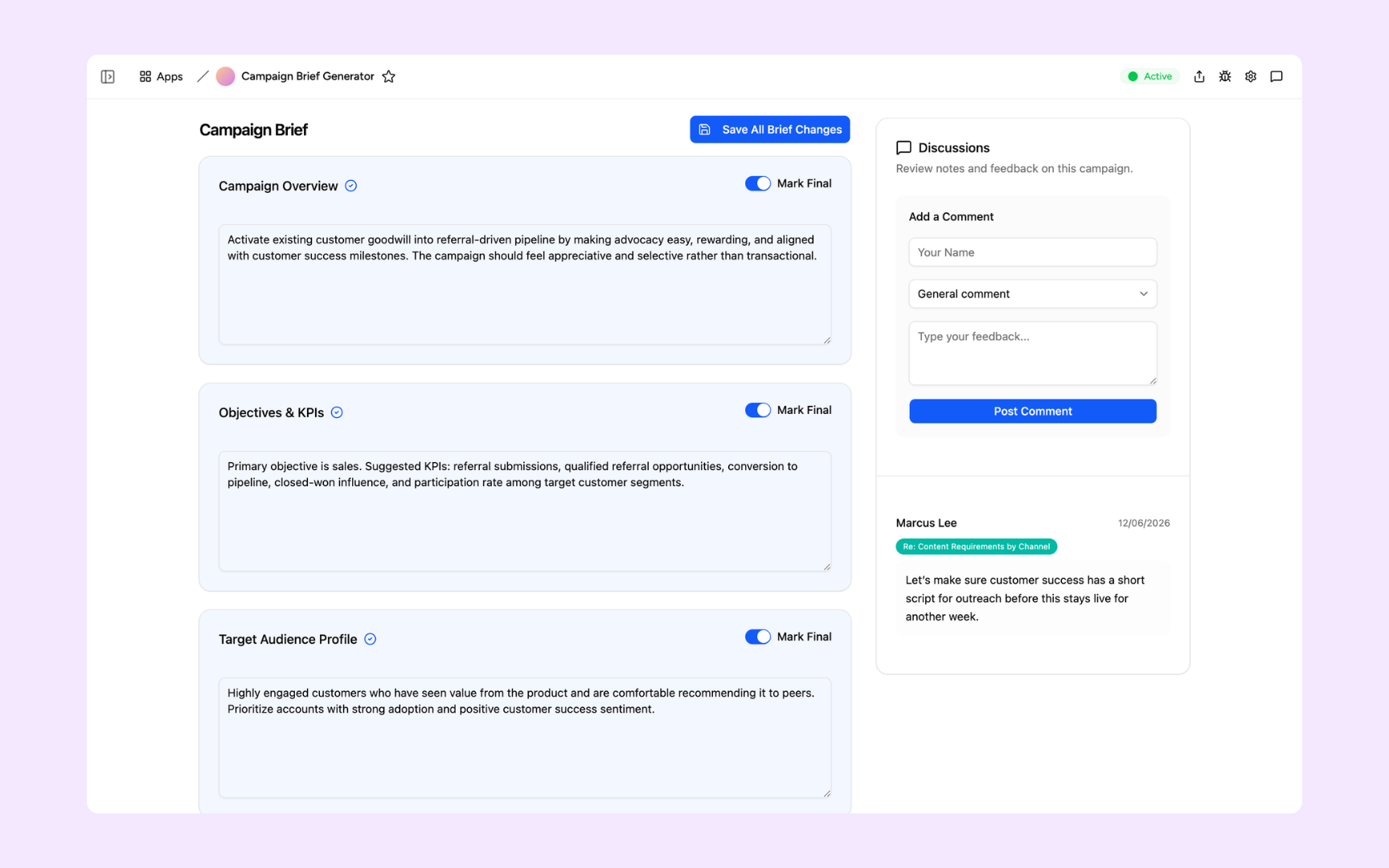1389x868 pixels.
Task: Click the 12/06/2026 comment date
Action: [x=1144, y=523]
